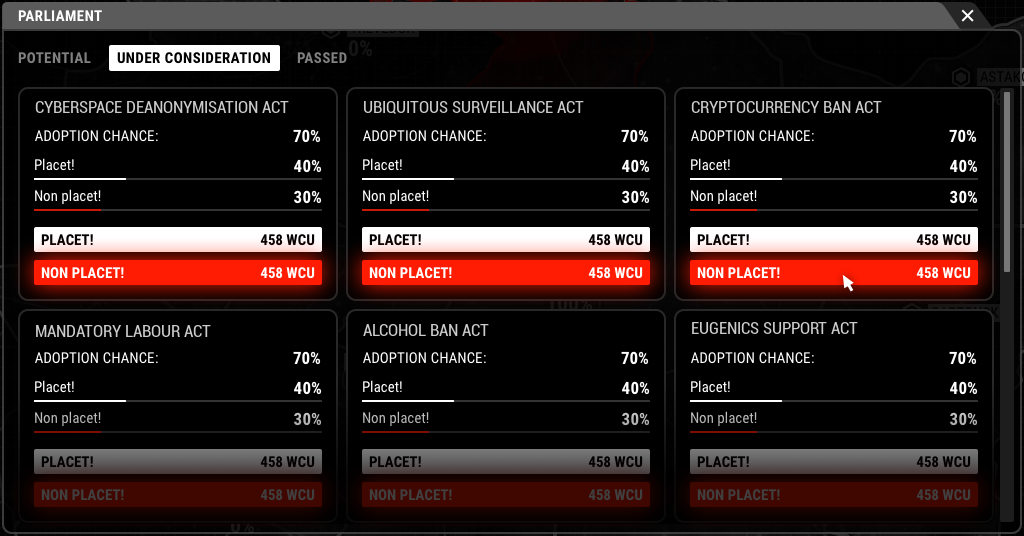Vote Non Placet on Ubiquitous Surveillance Act
This screenshot has height=536, width=1024.
coord(506,273)
